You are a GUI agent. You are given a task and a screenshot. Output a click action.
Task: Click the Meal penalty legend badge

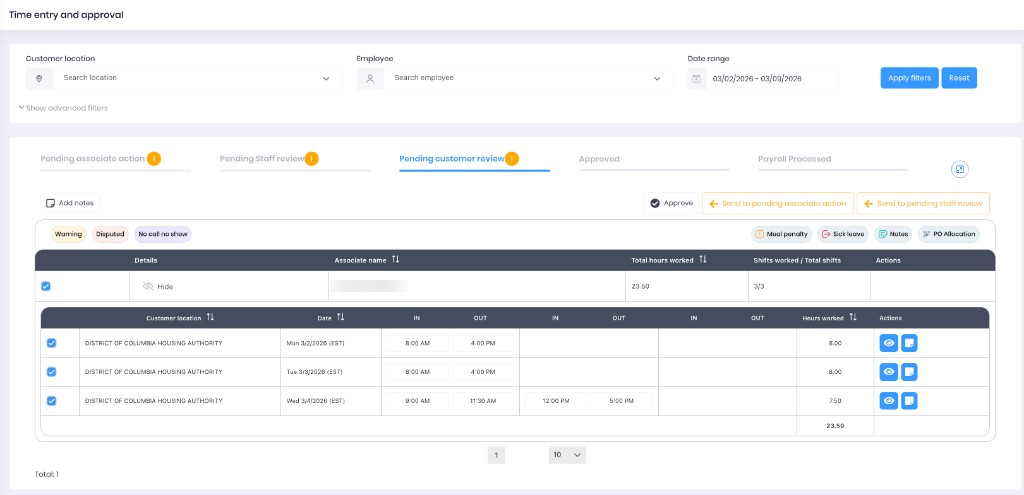[x=782, y=234]
